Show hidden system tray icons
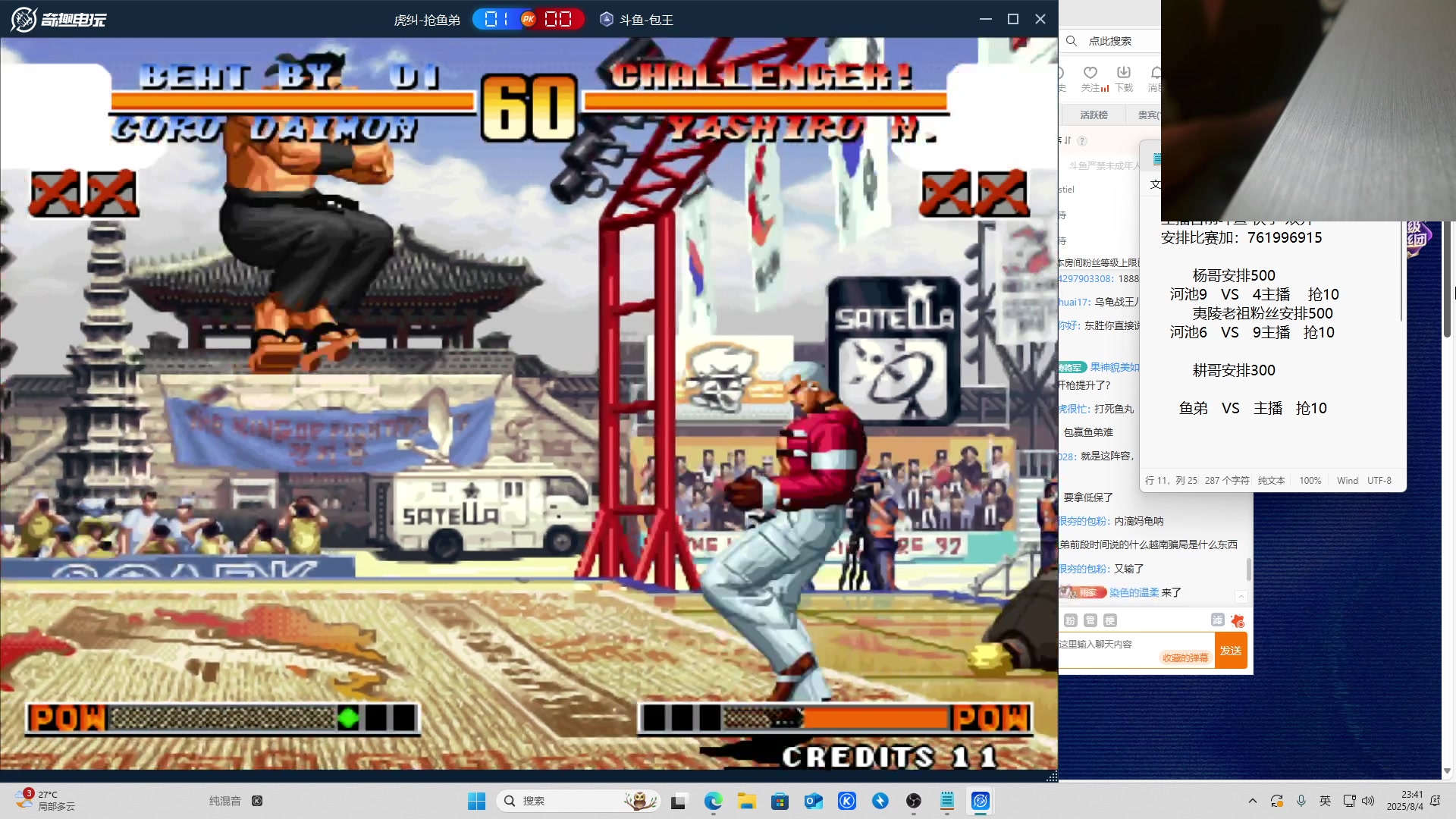1456x819 pixels. (x=1253, y=801)
